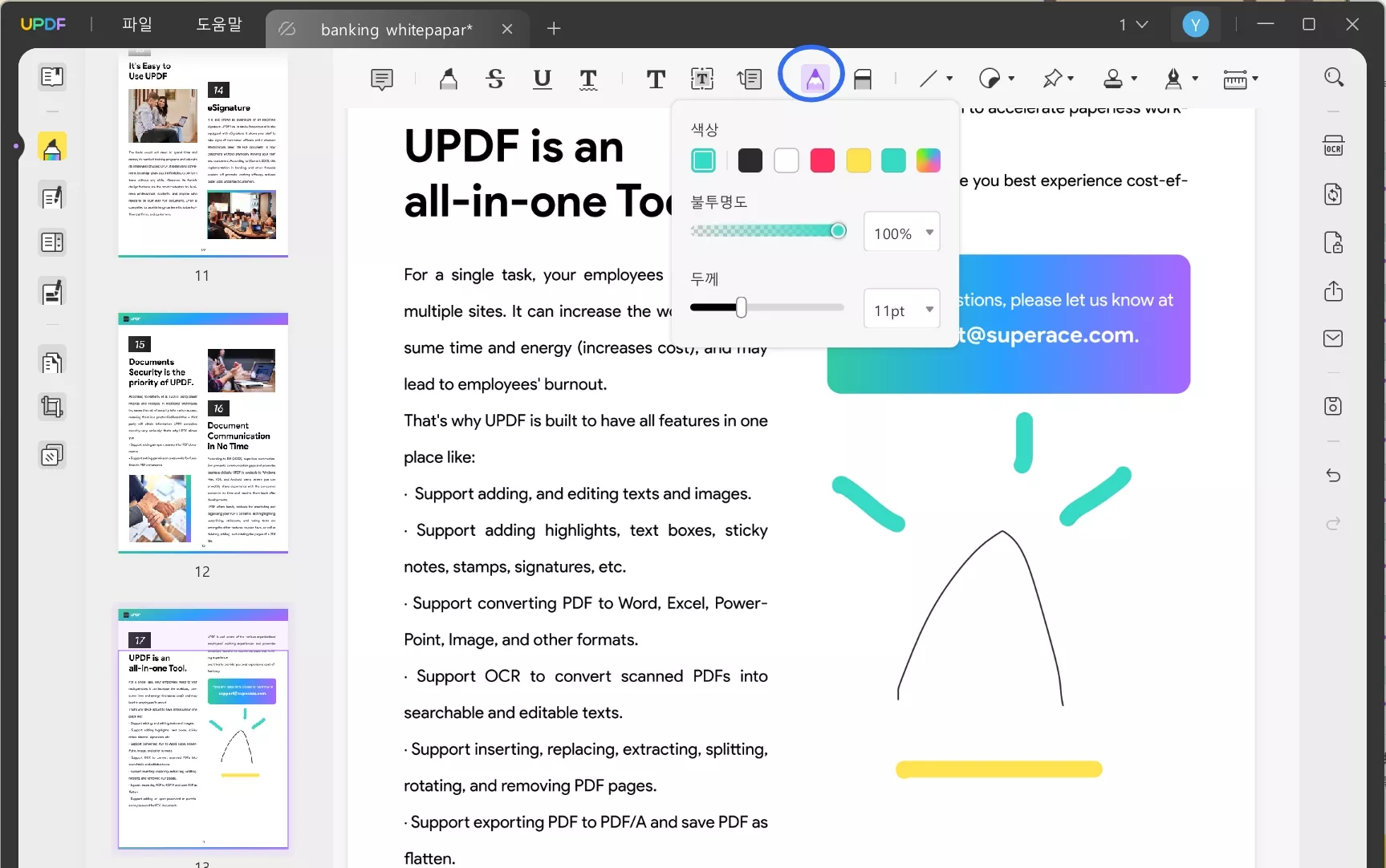The image size is (1386, 868).
Task: Select the sticky note comment tool
Action: 382,79
